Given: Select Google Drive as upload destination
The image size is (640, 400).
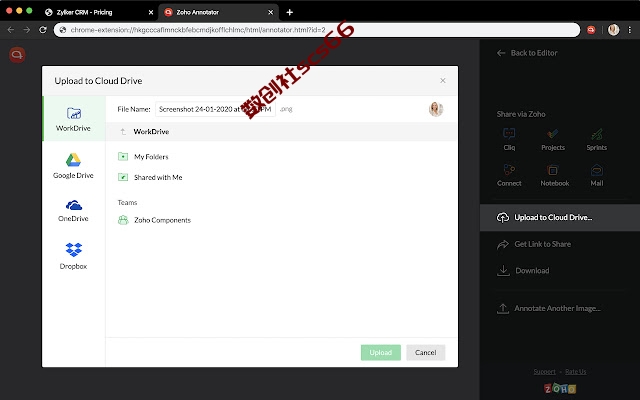Looking at the screenshot, I should [73, 166].
